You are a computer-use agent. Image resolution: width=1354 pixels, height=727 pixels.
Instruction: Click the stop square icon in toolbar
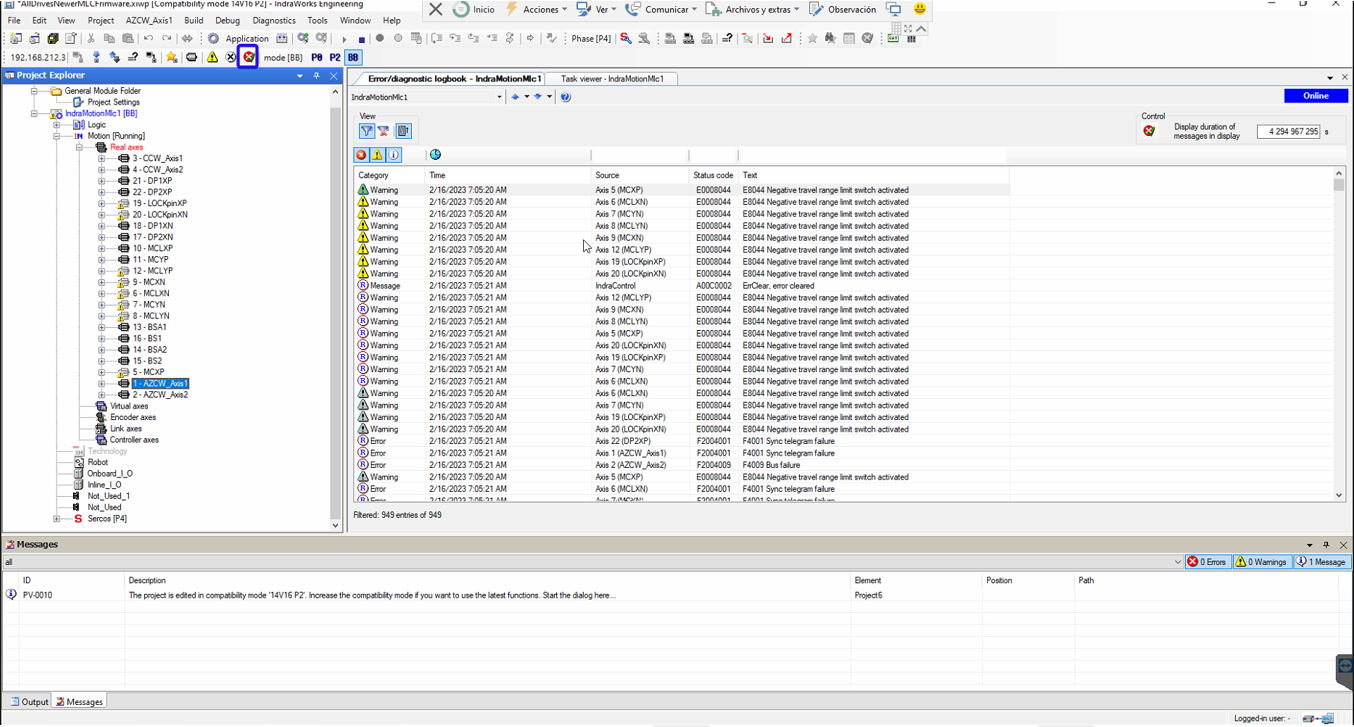[x=362, y=39]
